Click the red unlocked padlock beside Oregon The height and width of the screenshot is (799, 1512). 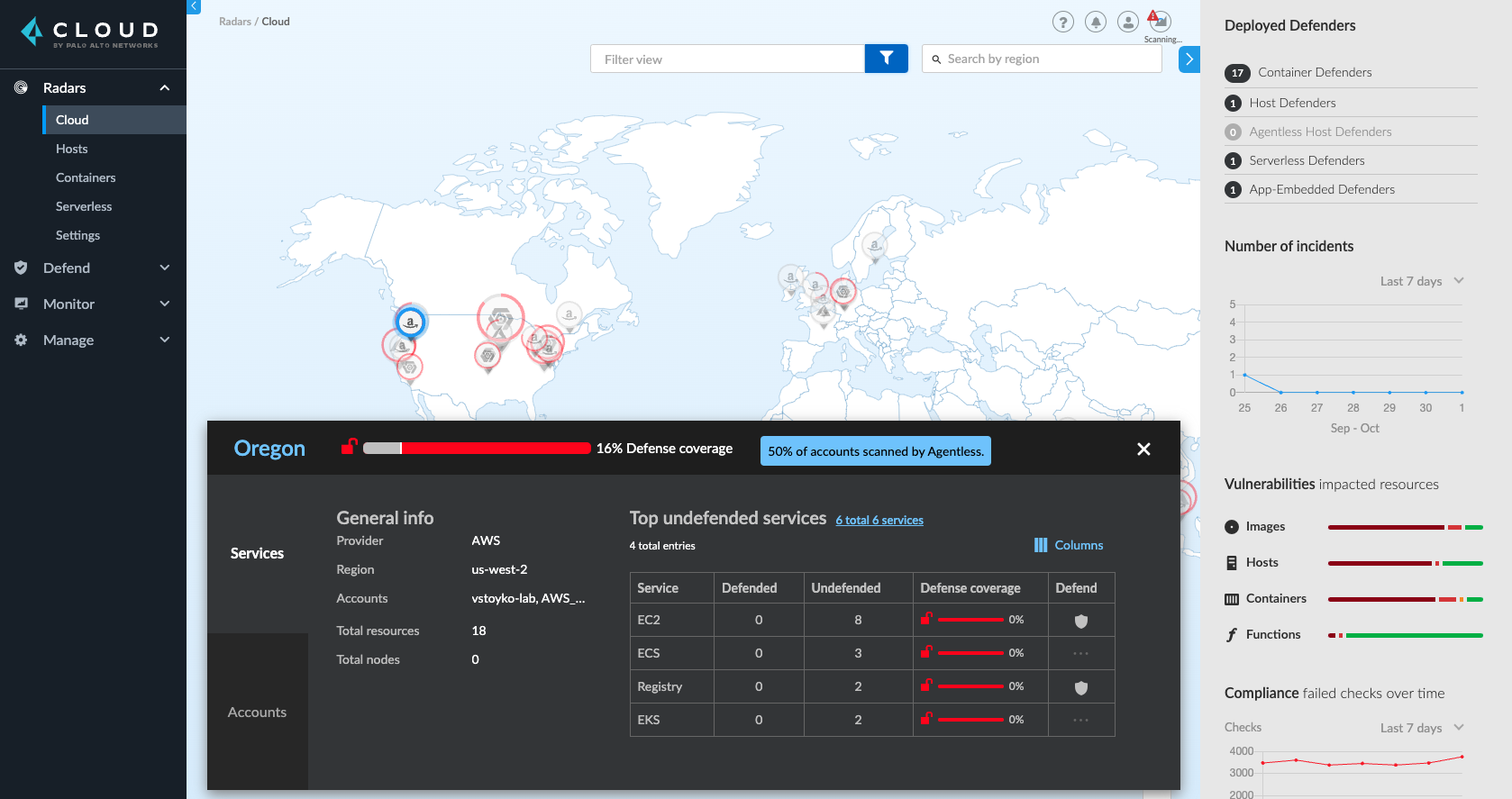(x=350, y=446)
